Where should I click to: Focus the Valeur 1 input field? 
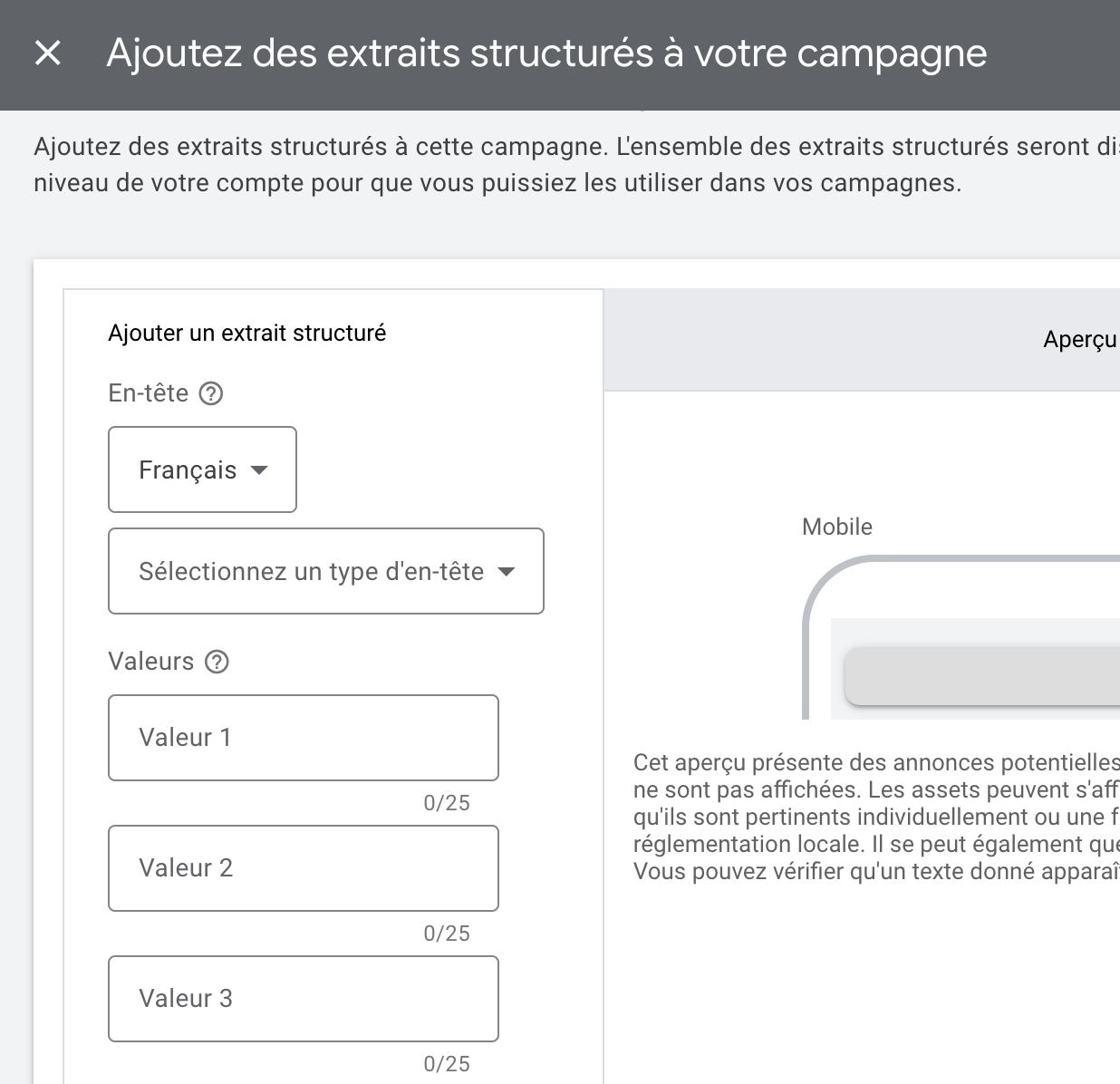(x=303, y=738)
